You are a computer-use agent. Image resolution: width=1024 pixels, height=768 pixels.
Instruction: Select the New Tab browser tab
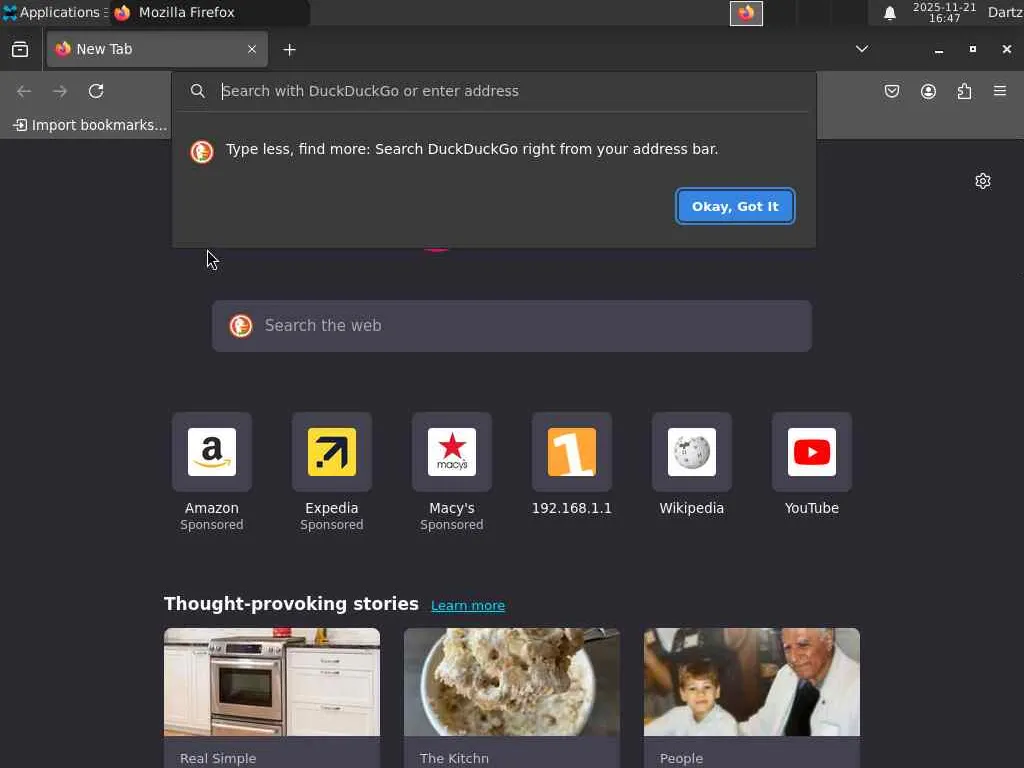pyautogui.click(x=157, y=50)
